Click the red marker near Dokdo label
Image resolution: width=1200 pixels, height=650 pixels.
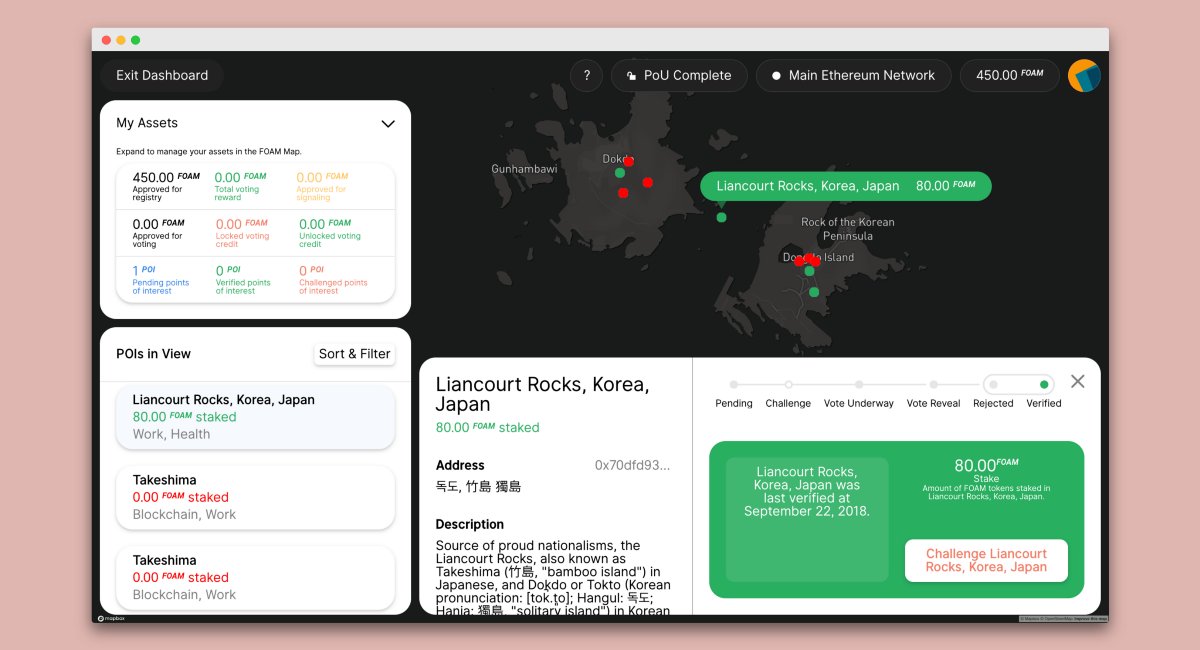[x=629, y=161]
